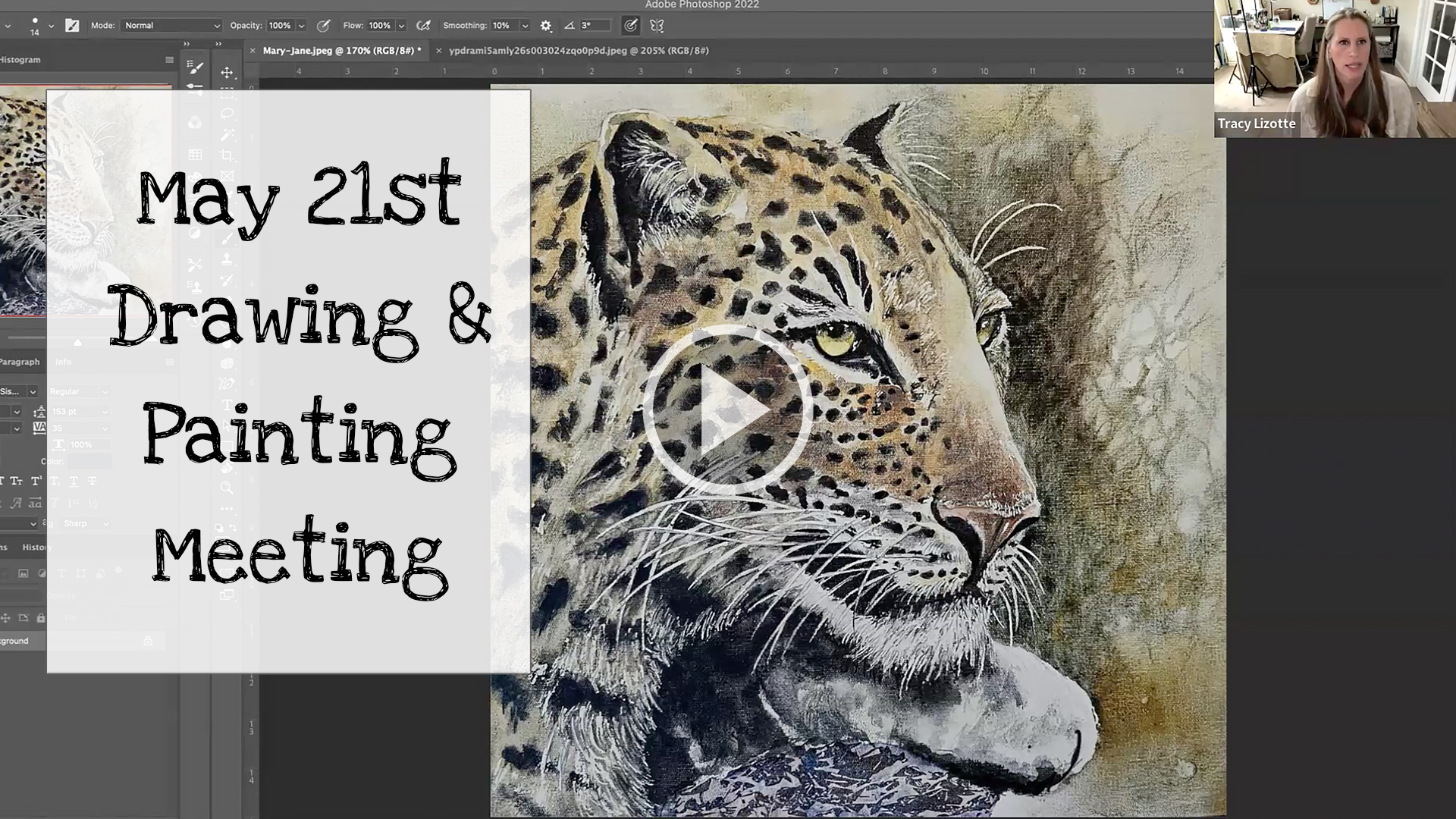Select the Lasso tool
The width and height of the screenshot is (1456, 819).
[226, 114]
